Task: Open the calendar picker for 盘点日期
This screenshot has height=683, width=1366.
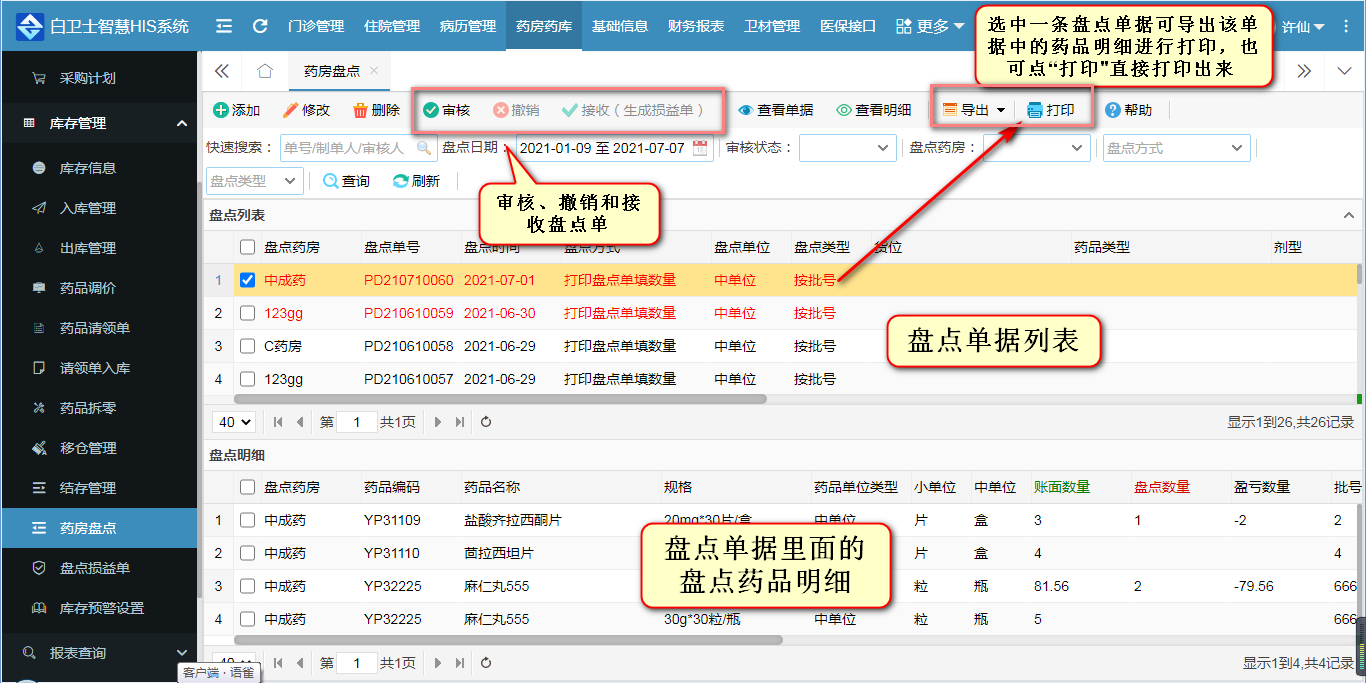Action: pos(700,148)
